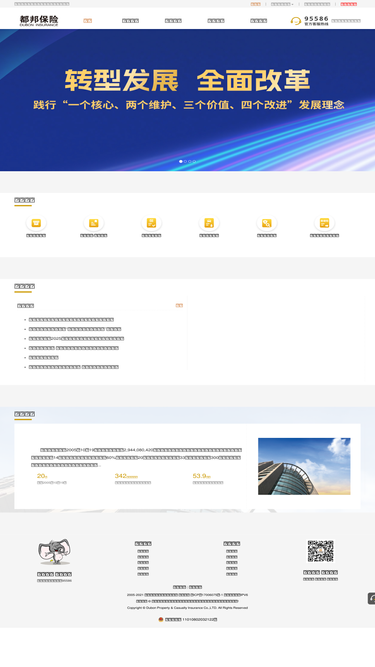
Task: Switch to the last carousel slide dot
Action: tap(194, 161)
